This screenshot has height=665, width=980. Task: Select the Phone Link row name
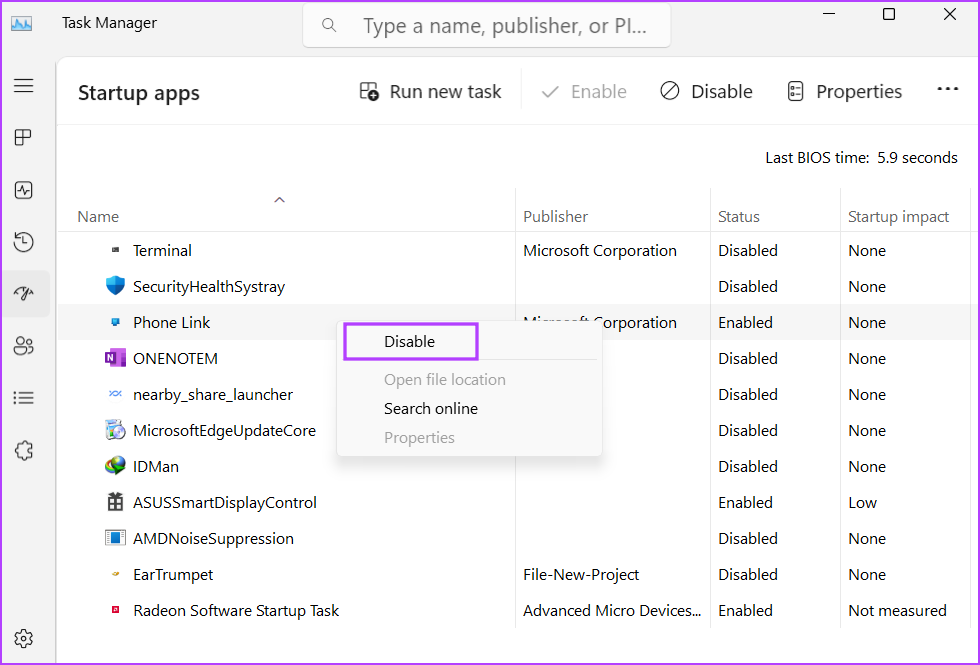point(171,322)
